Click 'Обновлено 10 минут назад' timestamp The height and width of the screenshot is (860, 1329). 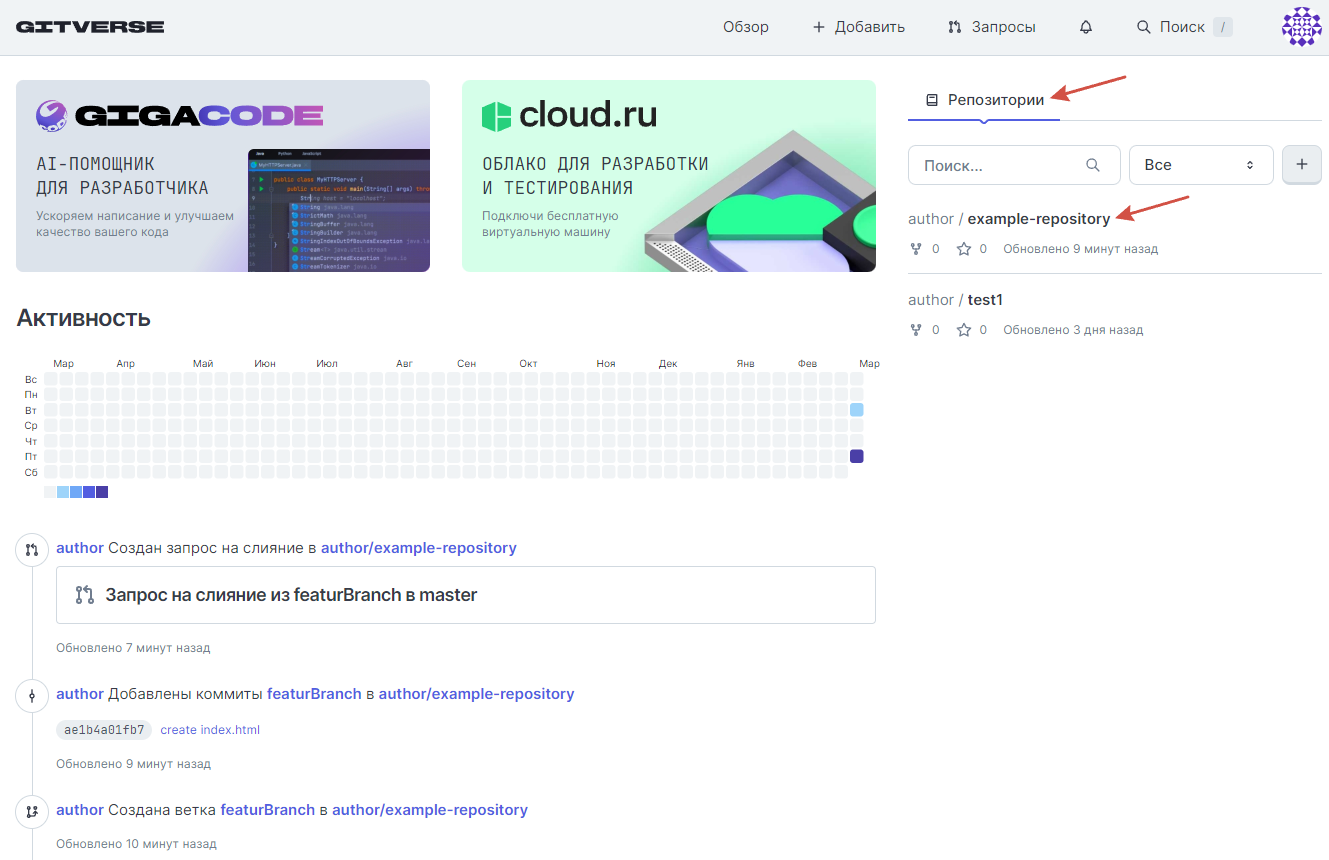click(136, 844)
